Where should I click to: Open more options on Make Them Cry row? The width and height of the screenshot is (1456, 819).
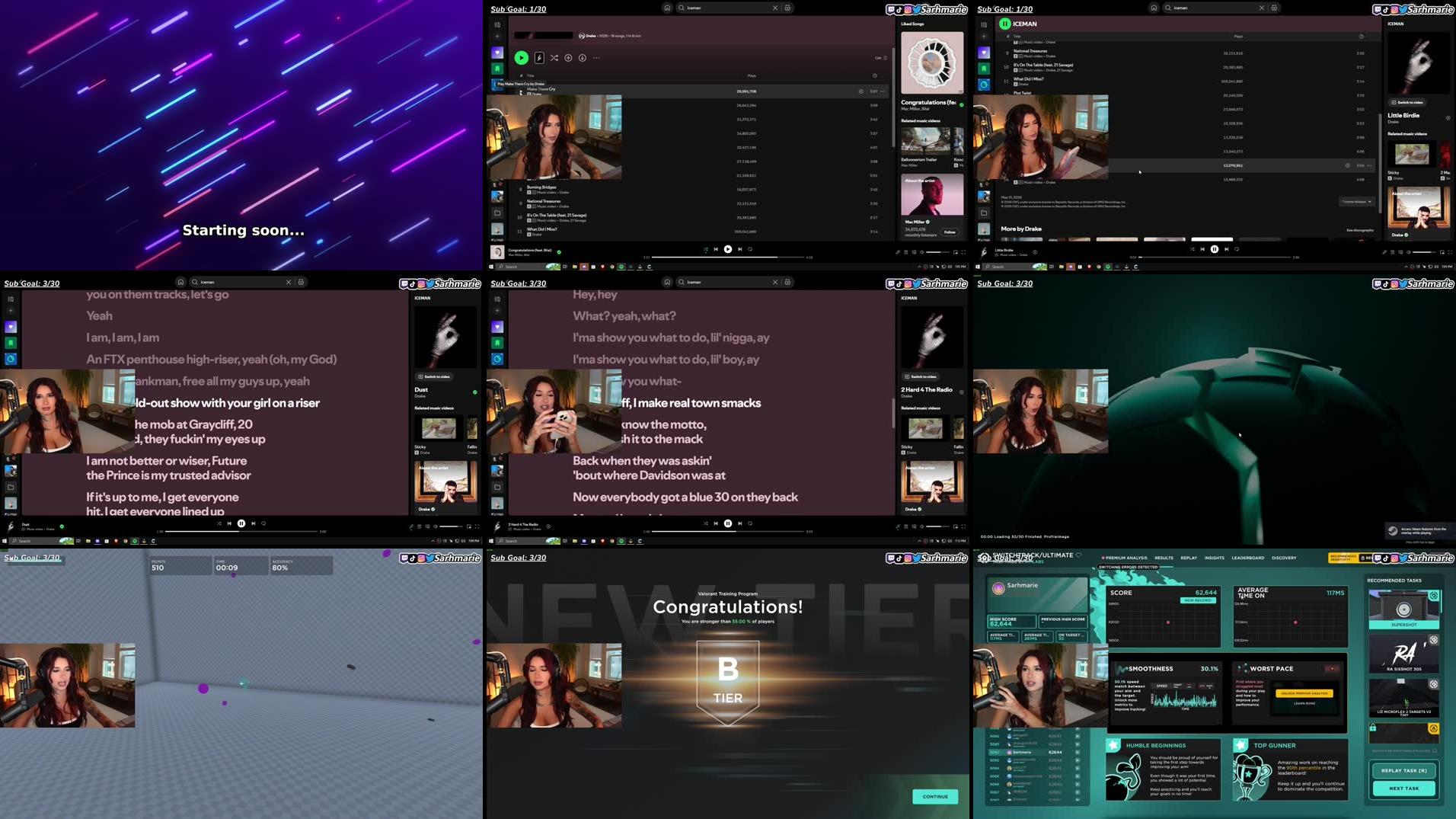tap(883, 91)
